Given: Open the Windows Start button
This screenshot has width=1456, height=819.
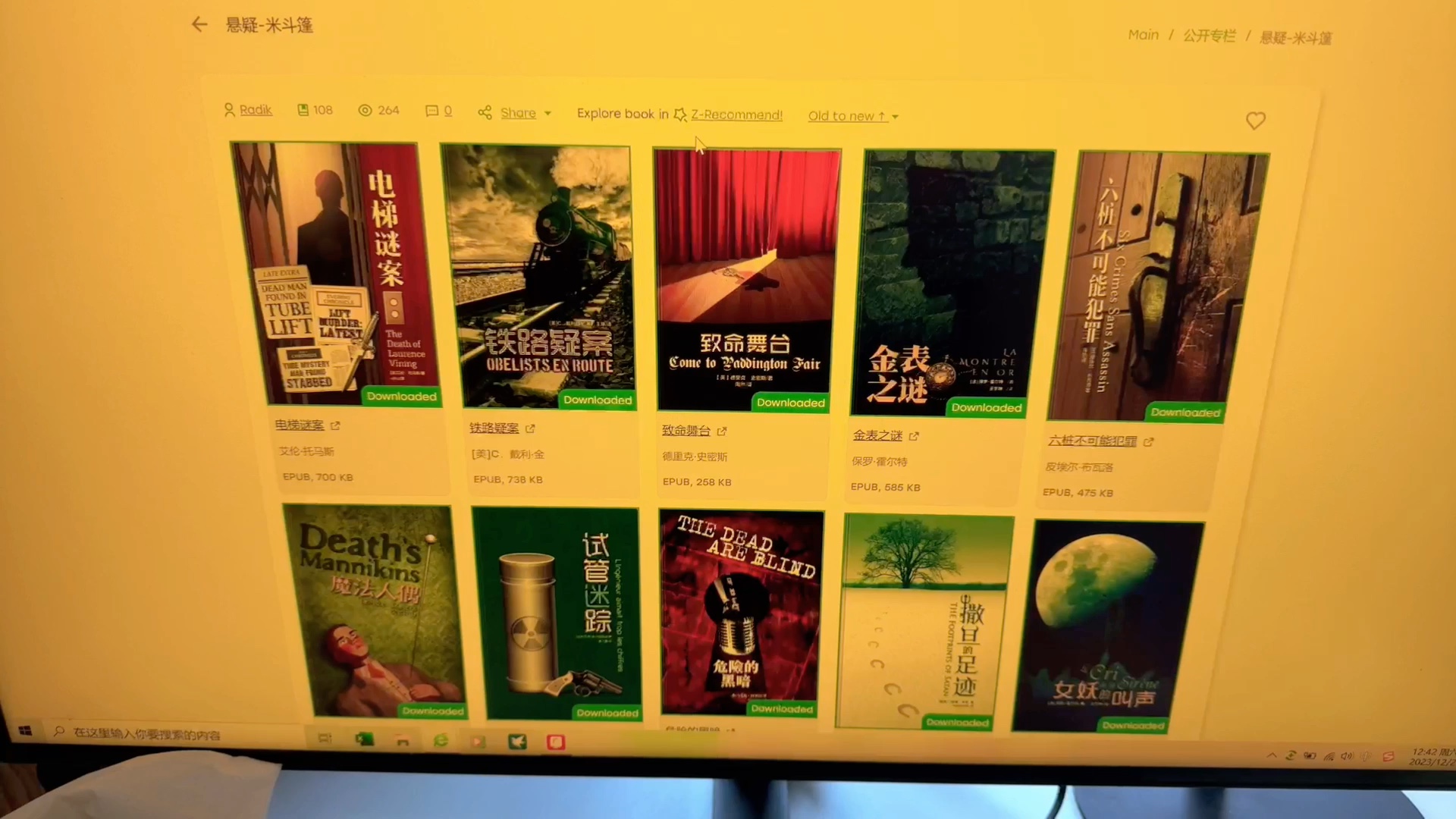Looking at the screenshot, I should click(24, 730).
